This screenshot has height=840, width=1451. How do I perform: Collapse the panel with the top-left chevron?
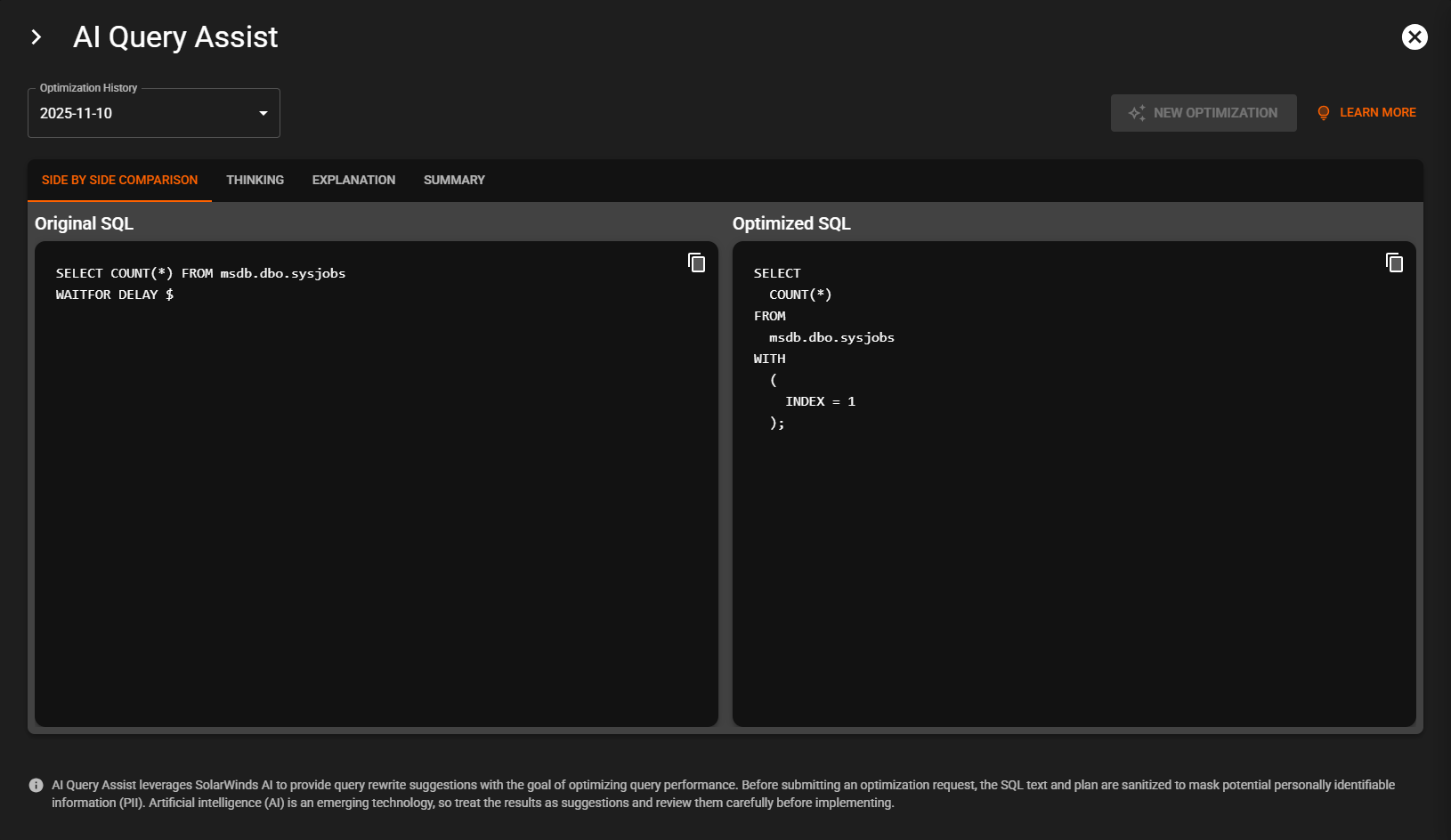coord(36,36)
